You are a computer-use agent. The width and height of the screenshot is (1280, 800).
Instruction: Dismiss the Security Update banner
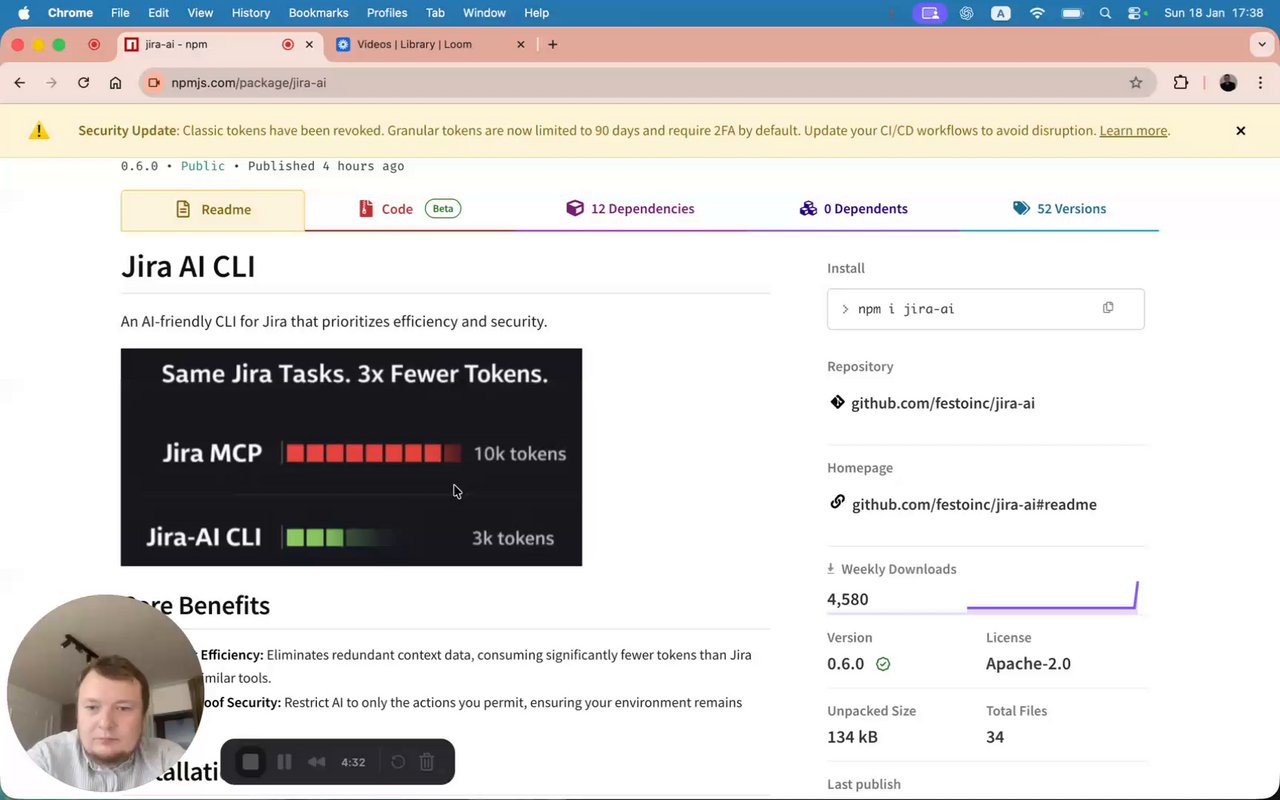pyautogui.click(x=1241, y=131)
